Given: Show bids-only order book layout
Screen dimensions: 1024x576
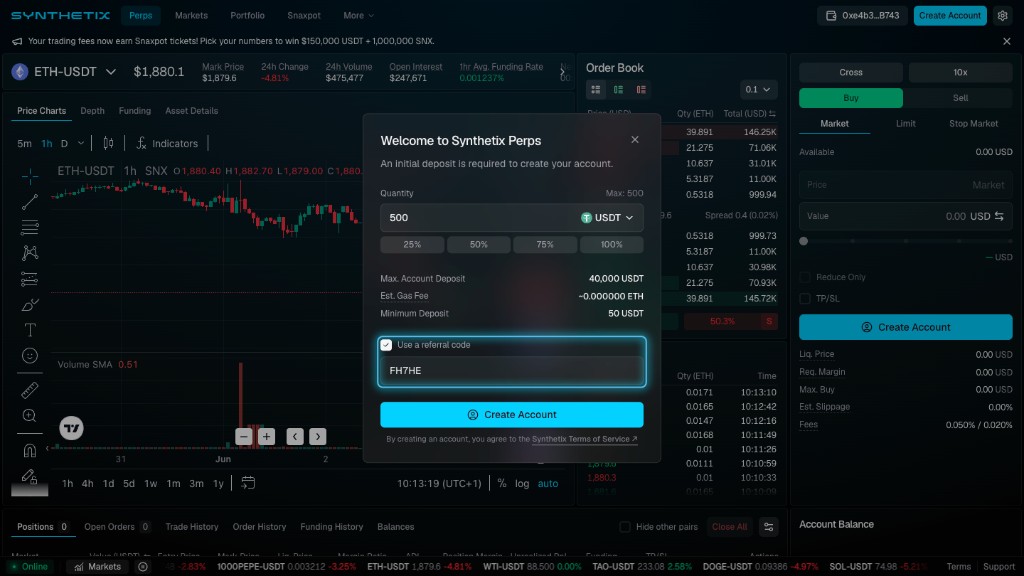Looking at the screenshot, I should tap(618, 89).
